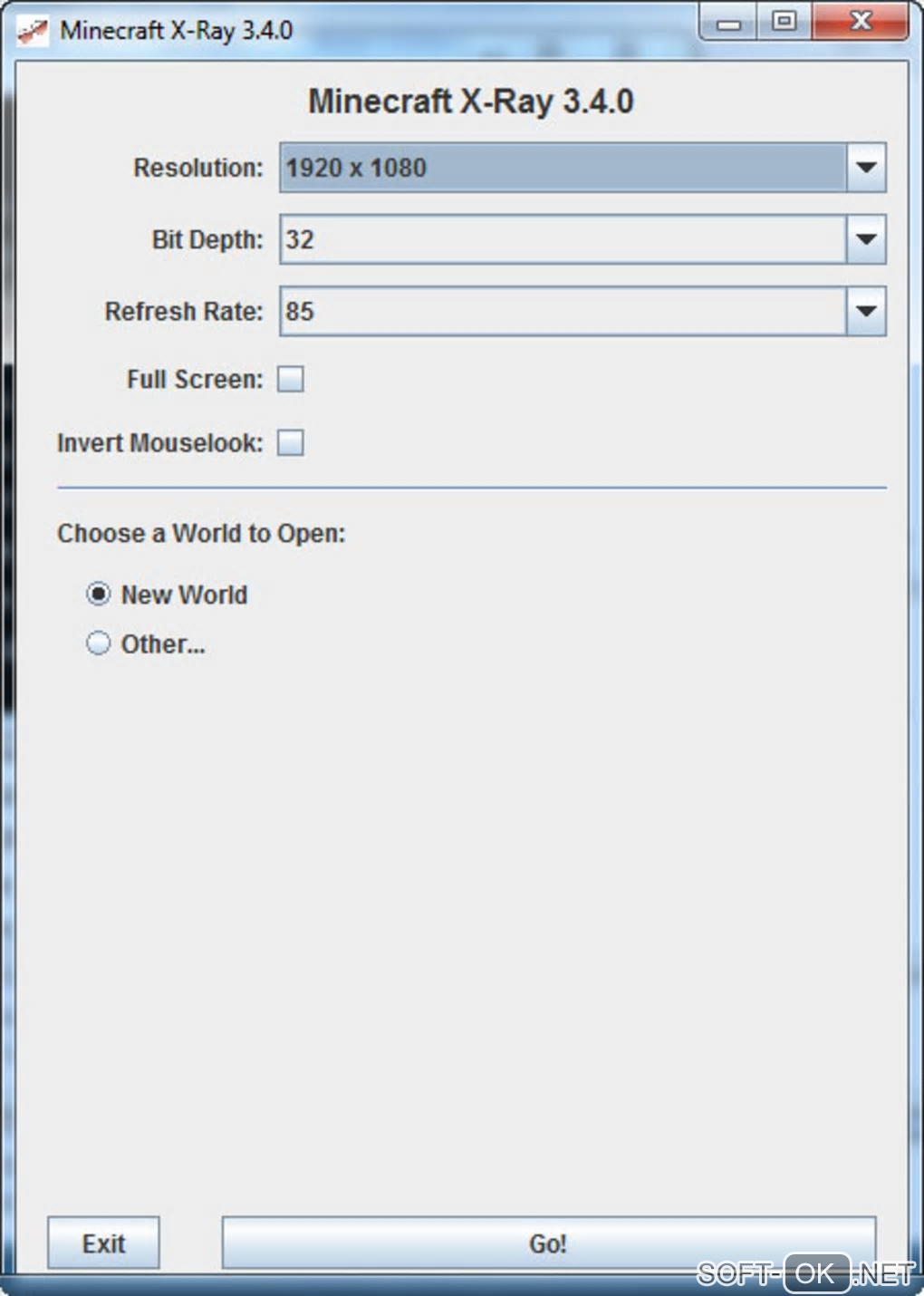Open the Bit Depth dropdown arrow
The height and width of the screenshot is (1296, 924).
866,239
